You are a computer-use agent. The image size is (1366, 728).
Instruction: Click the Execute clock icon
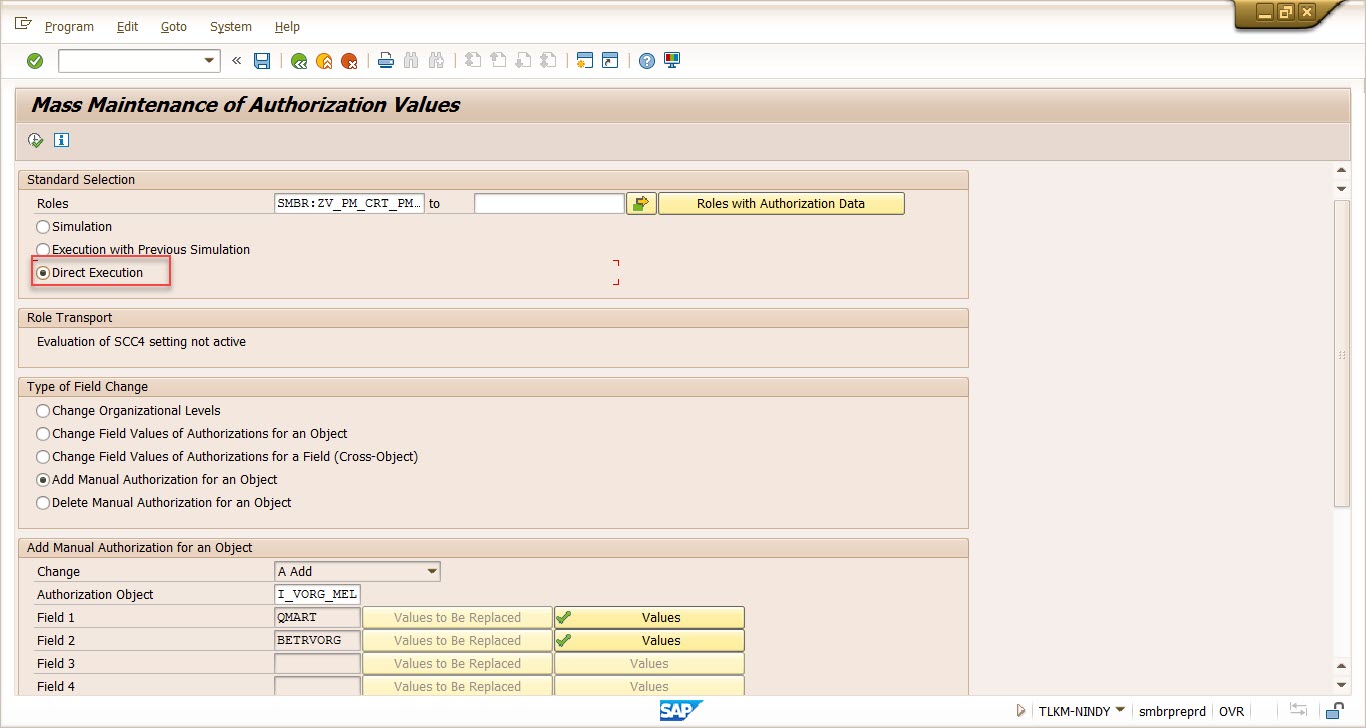click(x=36, y=140)
